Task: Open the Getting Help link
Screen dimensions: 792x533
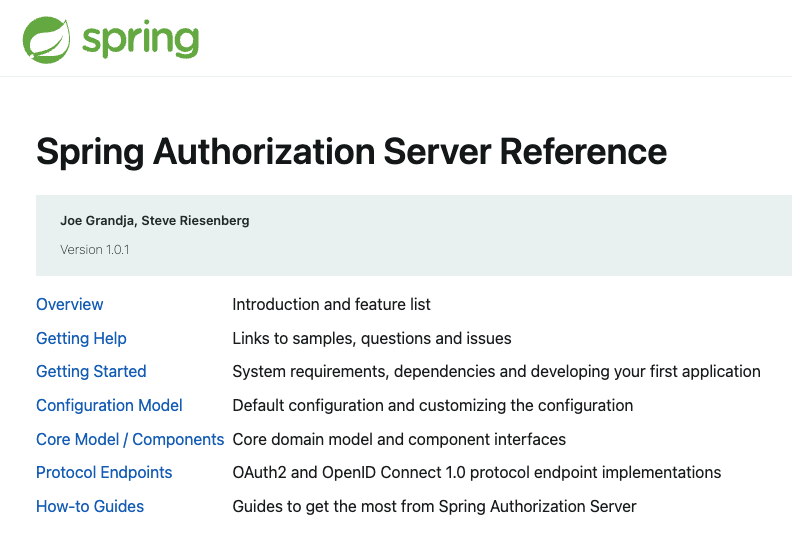Action: (x=81, y=338)
